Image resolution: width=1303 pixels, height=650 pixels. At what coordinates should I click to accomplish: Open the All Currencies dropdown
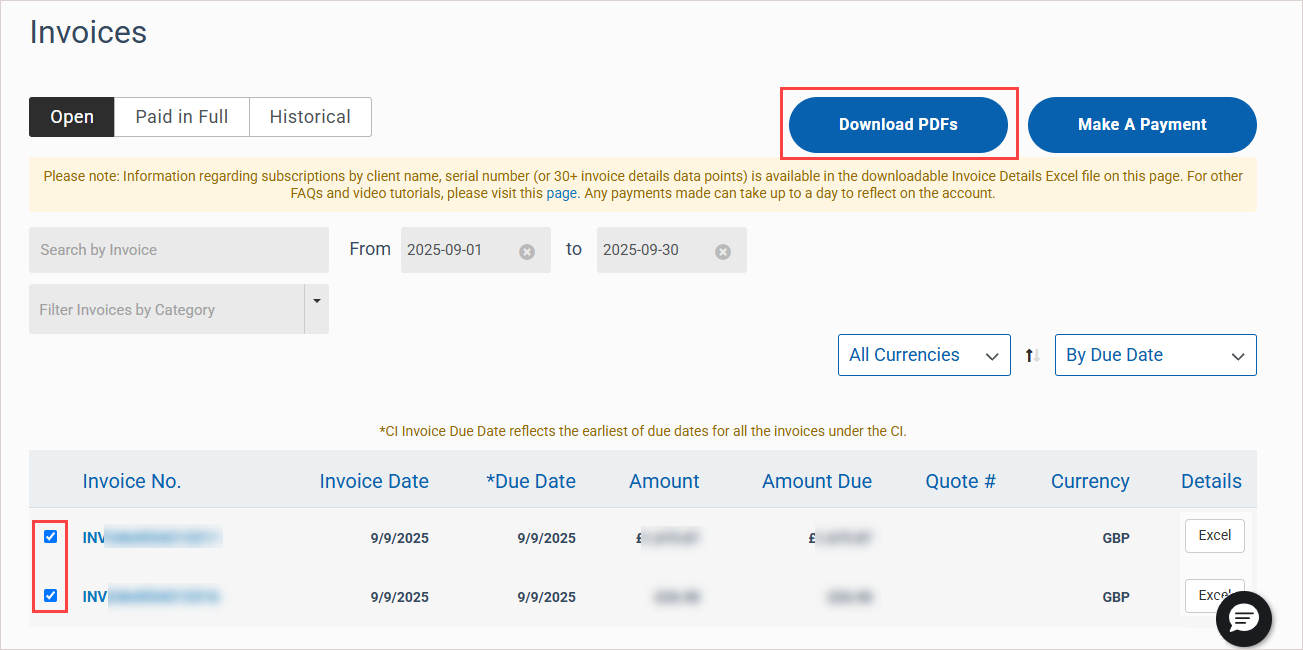[x=924, y=355]
